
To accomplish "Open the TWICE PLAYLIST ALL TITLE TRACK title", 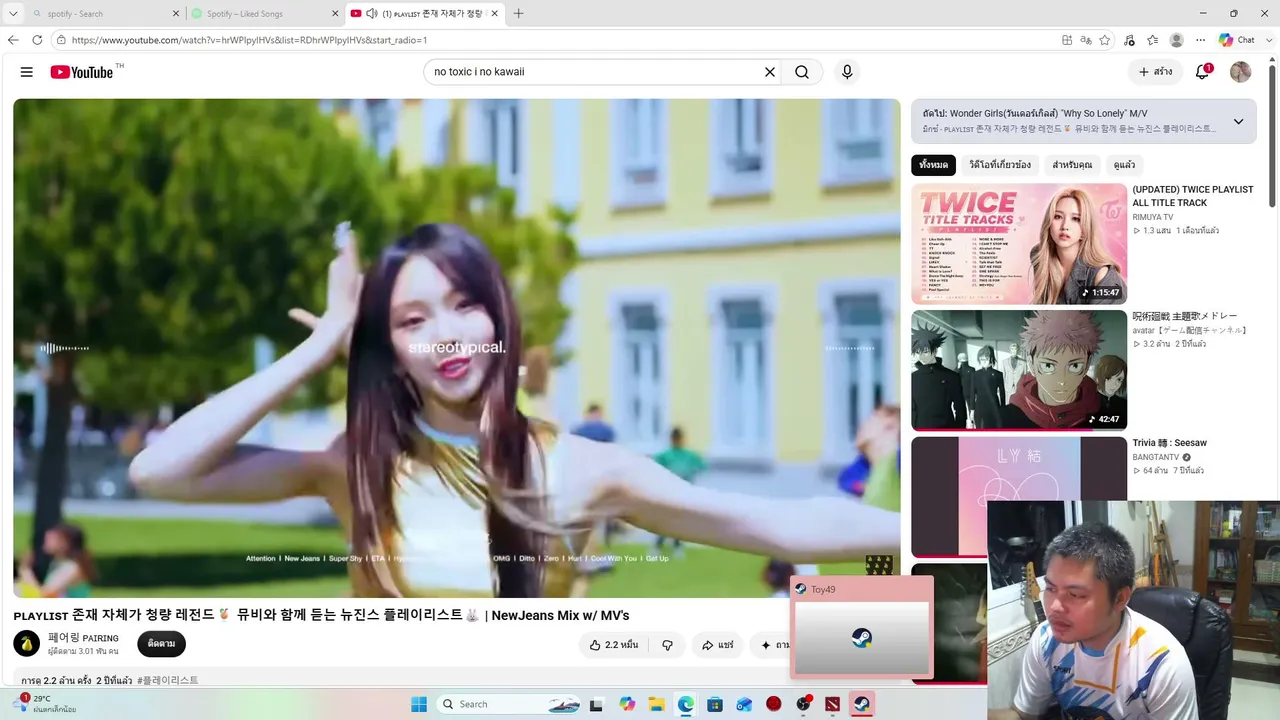I will (x=1193, y=196).
